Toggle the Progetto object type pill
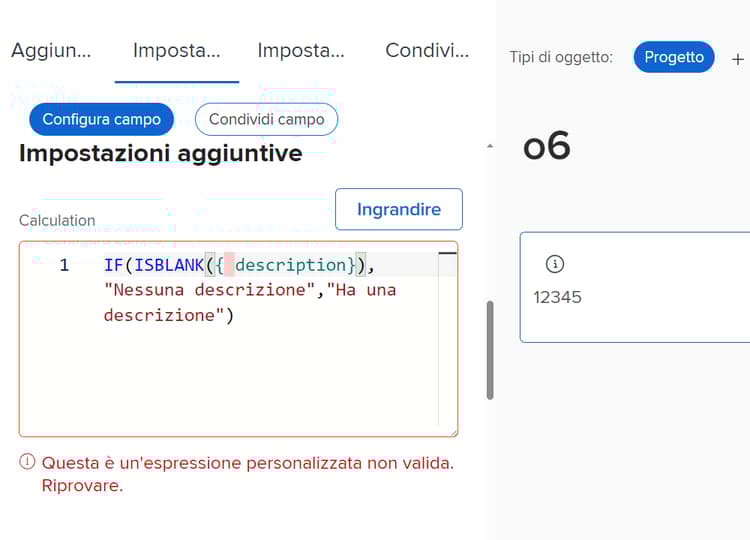The image size is (750, 540). click(x=674, y=57)
